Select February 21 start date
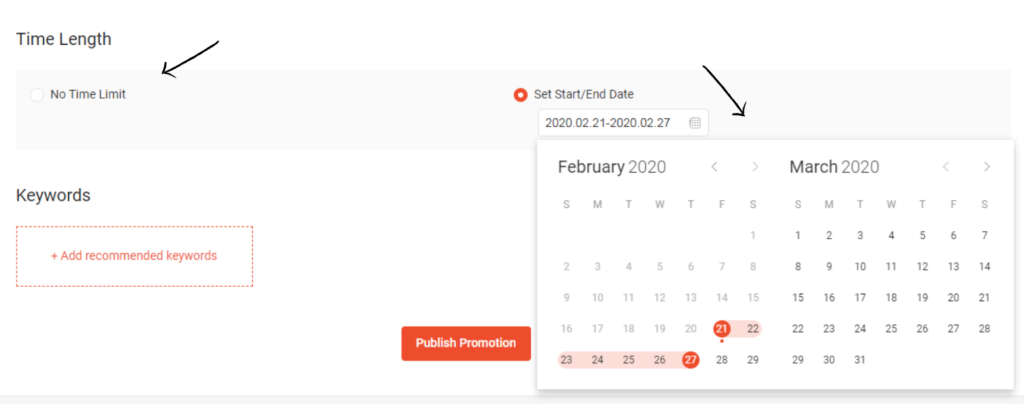This screenshot has width=1024, height=404. pos(721,328)
